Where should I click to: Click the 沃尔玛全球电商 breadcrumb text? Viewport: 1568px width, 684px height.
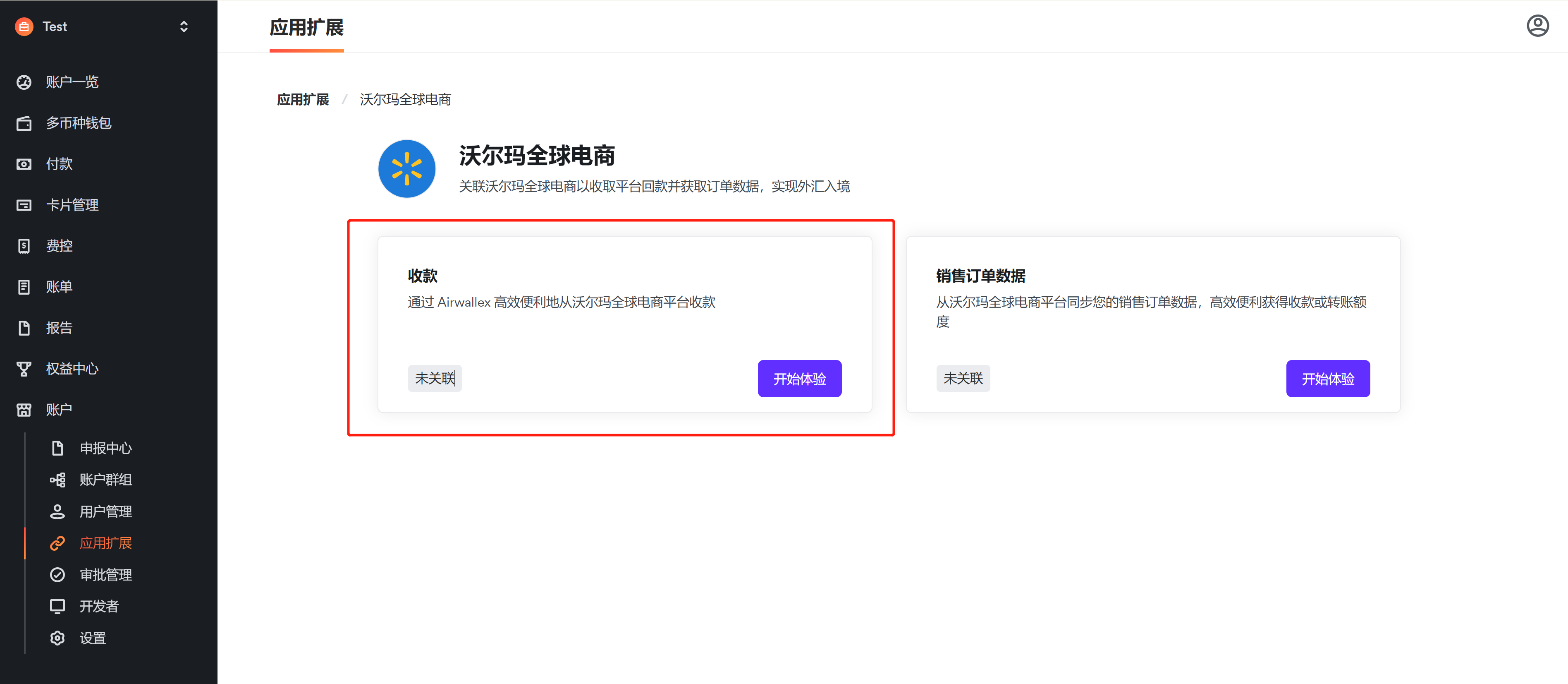point(405,100)
